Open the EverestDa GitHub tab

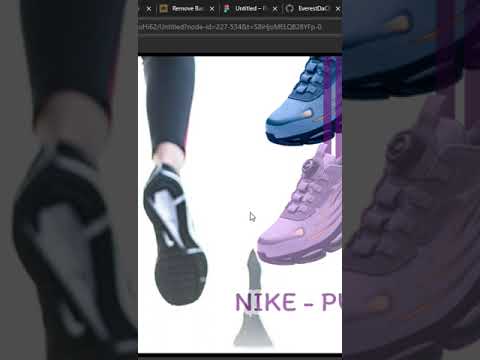[x=313, y=9]
